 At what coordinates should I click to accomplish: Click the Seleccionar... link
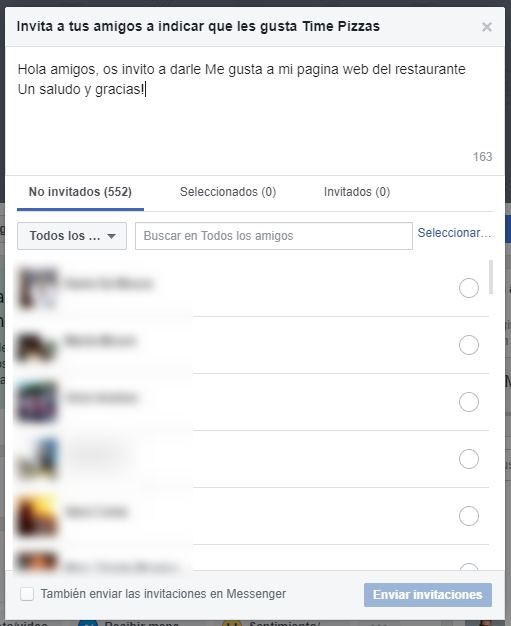coord(454,233)
